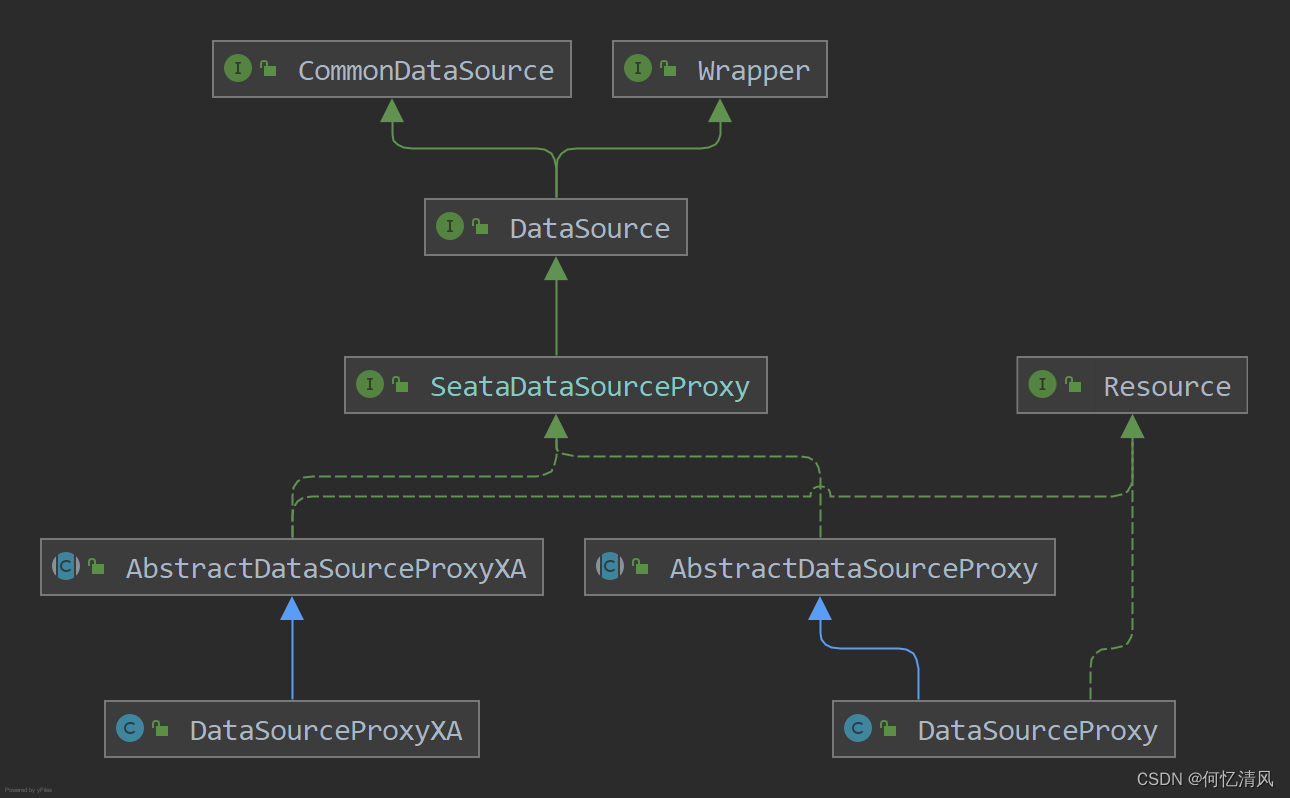Image resolution: width=1290 pixels, height=798 pixels.
Task: Select the SeataDataSourceProxy label
Action: point(590,387)
